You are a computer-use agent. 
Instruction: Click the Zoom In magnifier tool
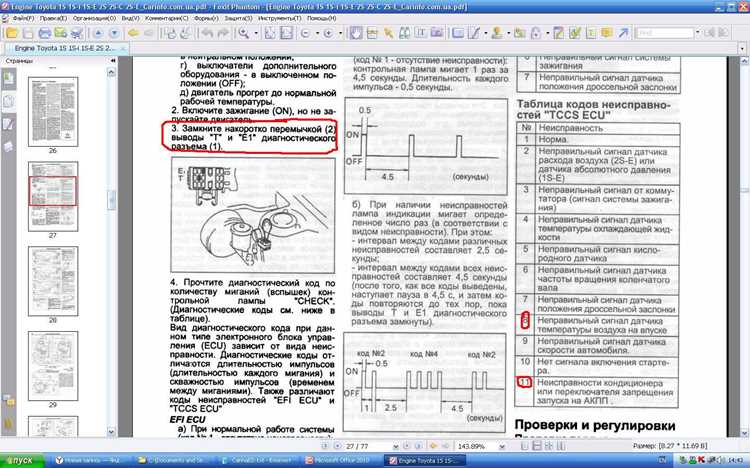tap(244, 33)
